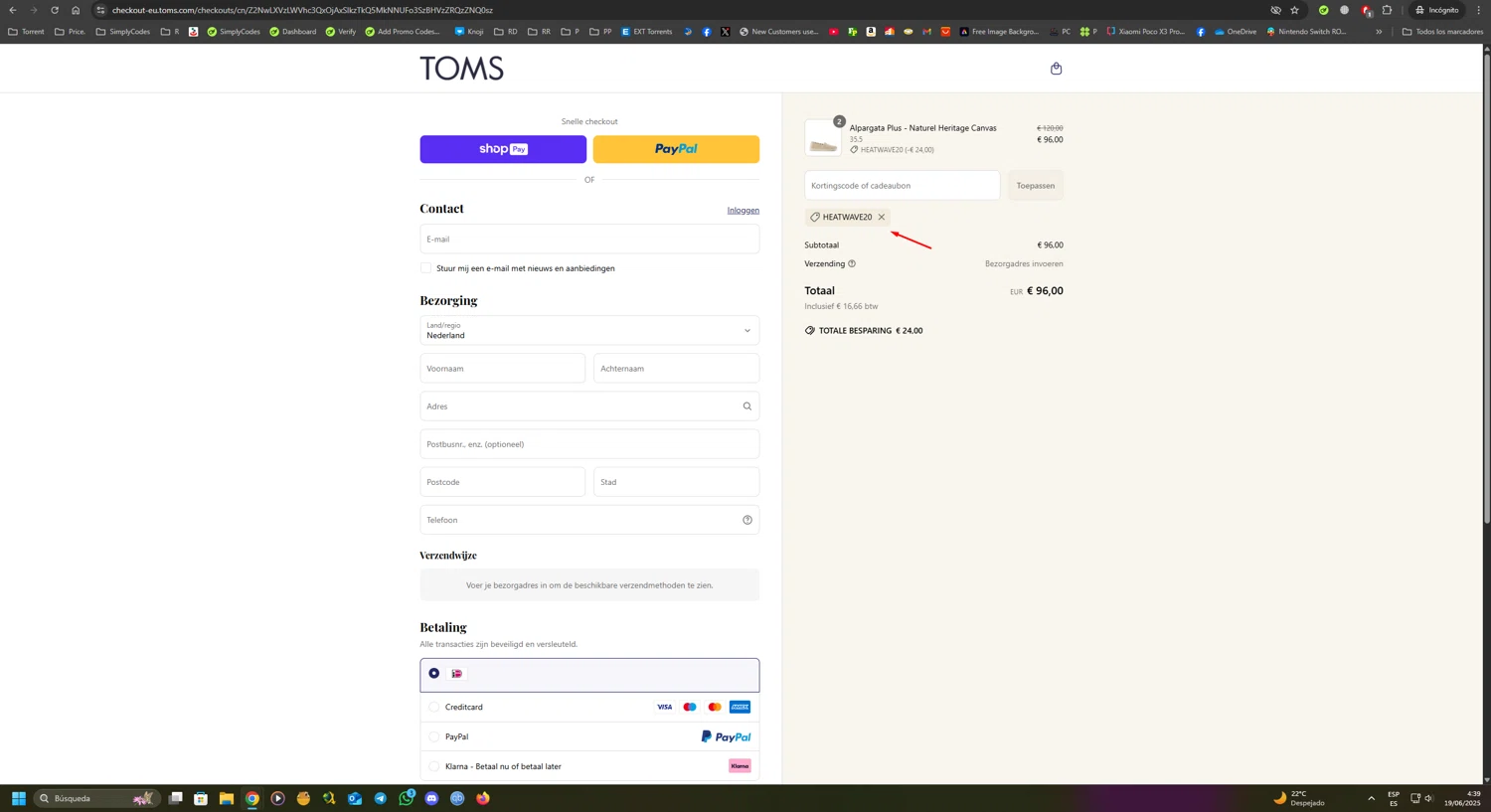1491x812 pixels.
Task: Open the Add Promo Codes bookmark
Action: pyautogui.click(x=403, y=32)
